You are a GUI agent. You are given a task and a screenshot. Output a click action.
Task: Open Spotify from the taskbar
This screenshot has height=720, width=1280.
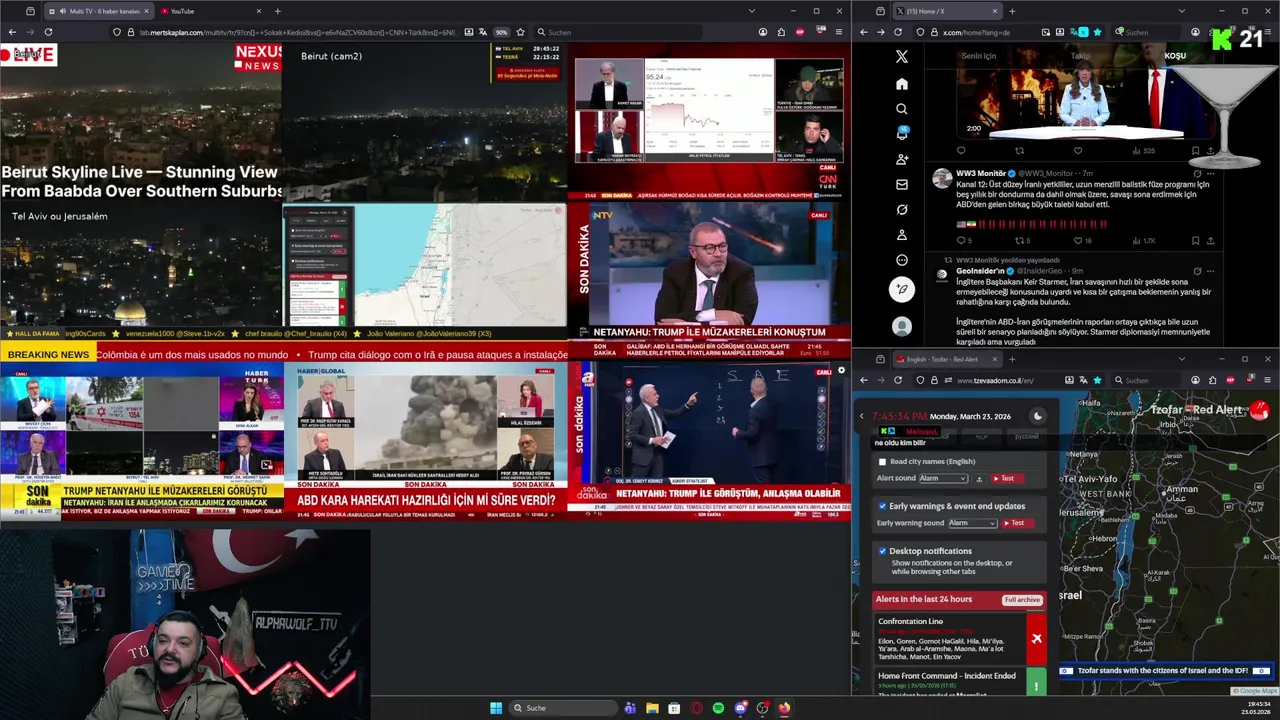[718, 708]
